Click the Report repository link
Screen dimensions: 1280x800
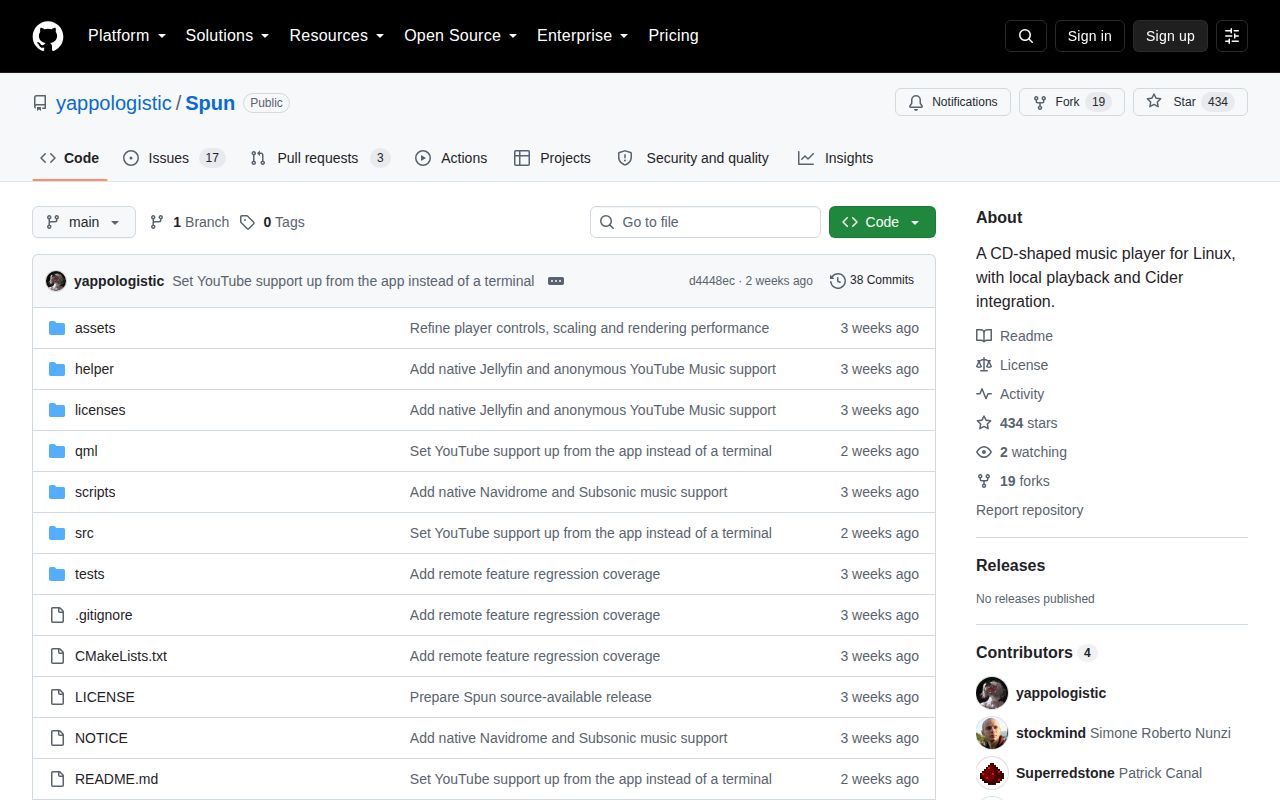click(1029, 510)
